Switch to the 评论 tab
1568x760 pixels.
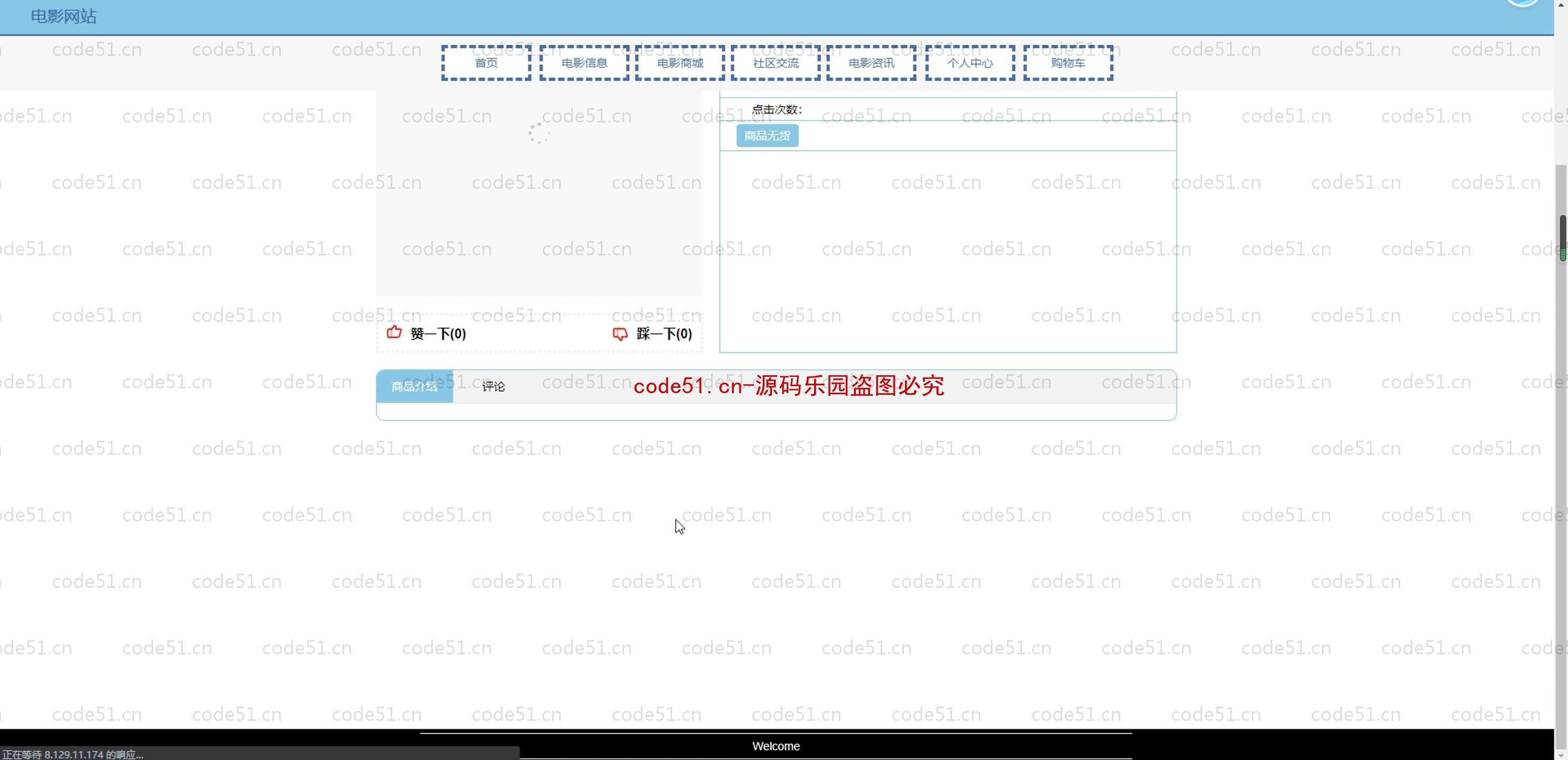494,386
